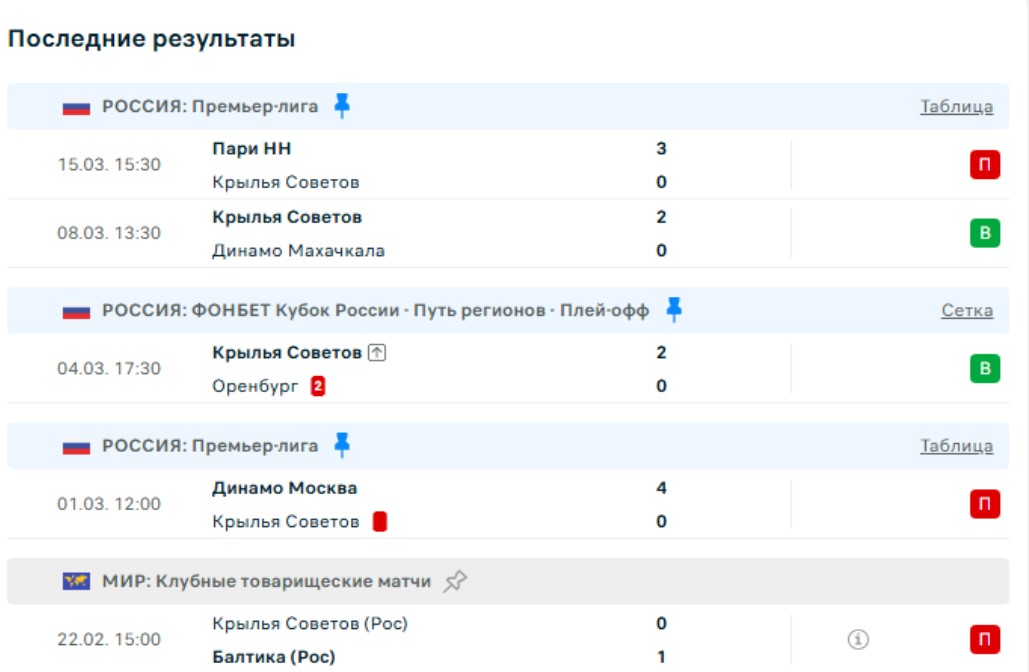Open Таблица link above Динамо Москва match
The height and width of the screenshot is (672, 1029).
(x=956, y=446)
